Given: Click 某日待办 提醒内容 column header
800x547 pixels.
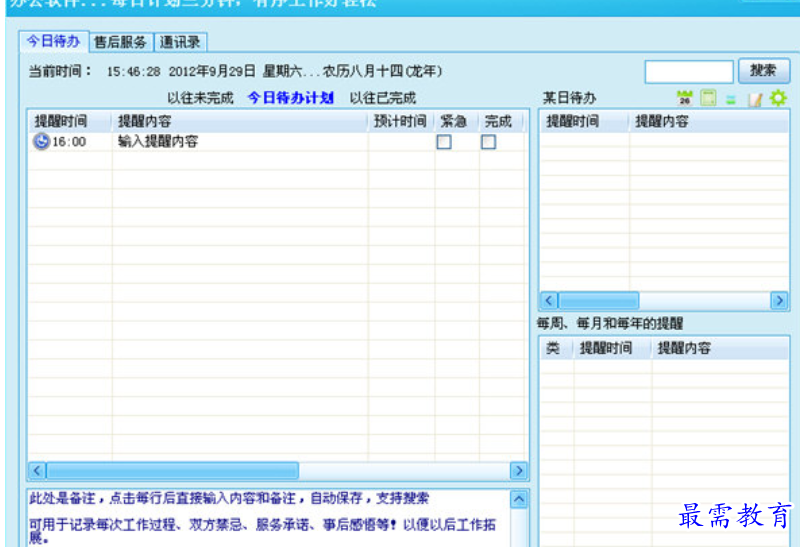Looking at the screenshot, I should coord(709,121).
